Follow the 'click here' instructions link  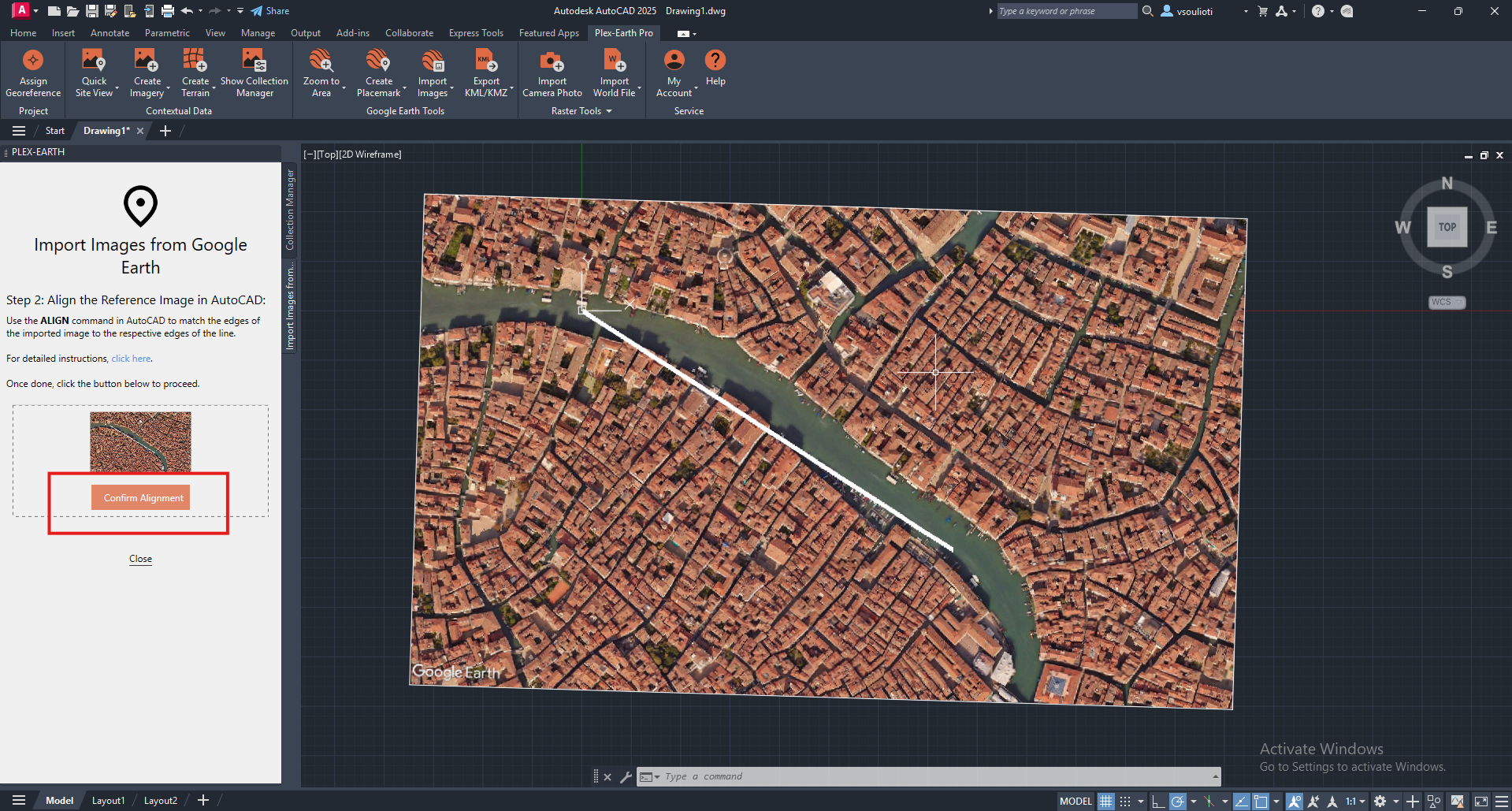[131, 359]
